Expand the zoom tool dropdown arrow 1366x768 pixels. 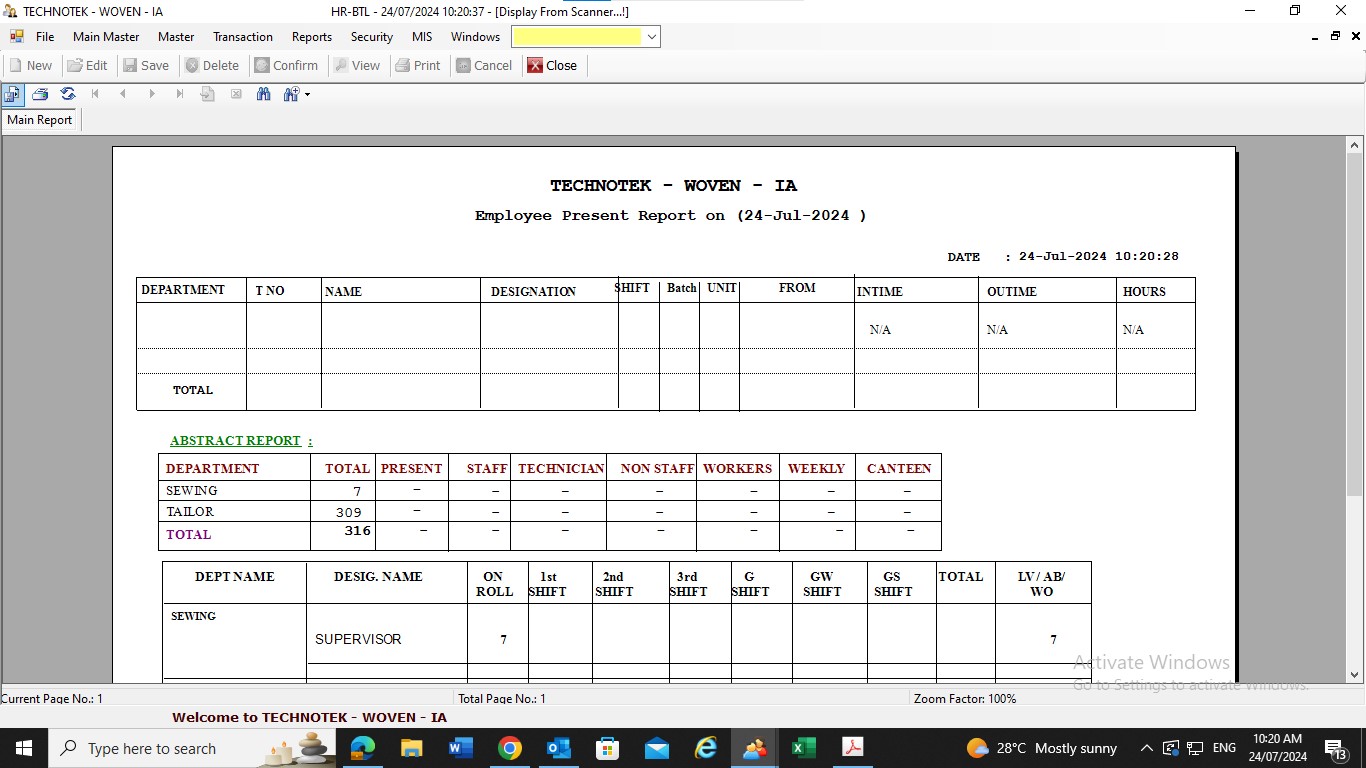[307, 95]
